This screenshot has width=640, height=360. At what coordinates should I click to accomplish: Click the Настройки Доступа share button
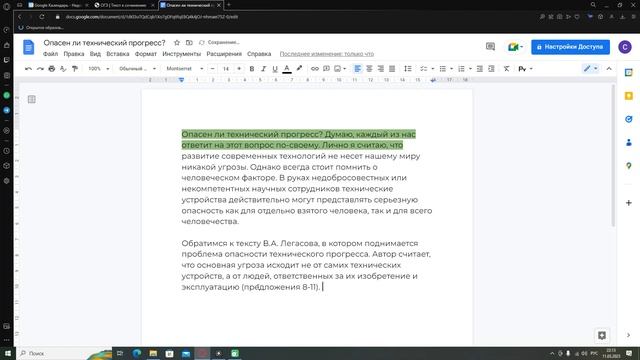[570, 47]
